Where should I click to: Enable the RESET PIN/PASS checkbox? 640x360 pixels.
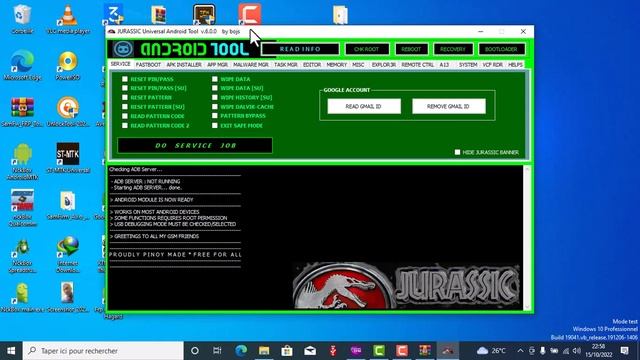click(125, 79)
